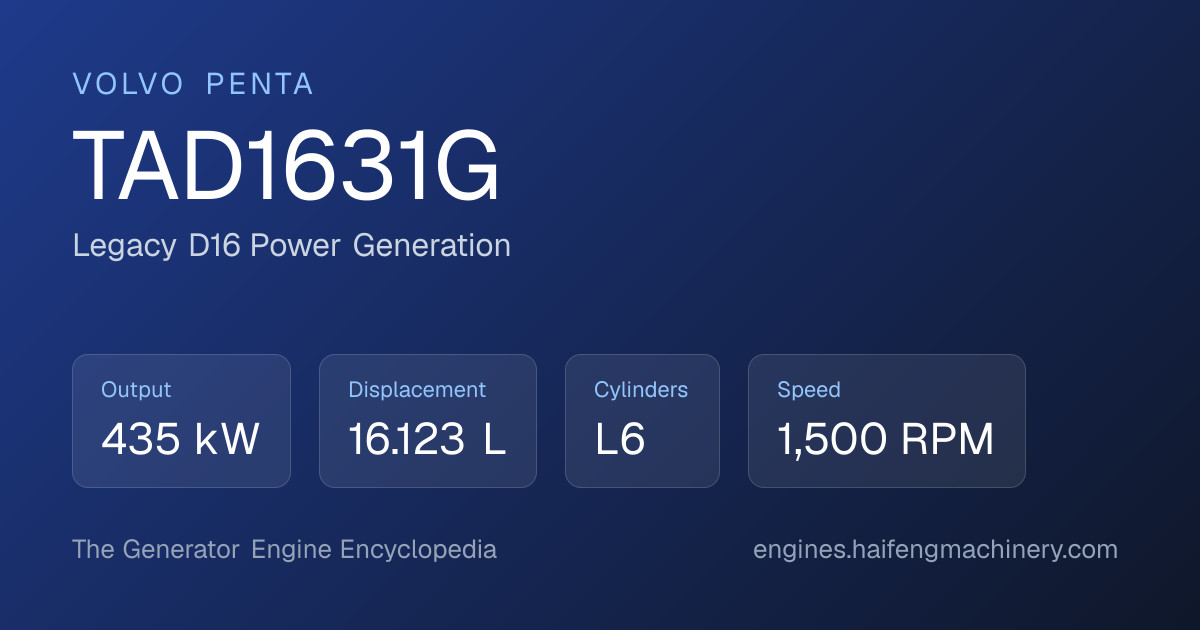
Task: Select the L6 cylinder value
Action: click(x=620, y=440)
